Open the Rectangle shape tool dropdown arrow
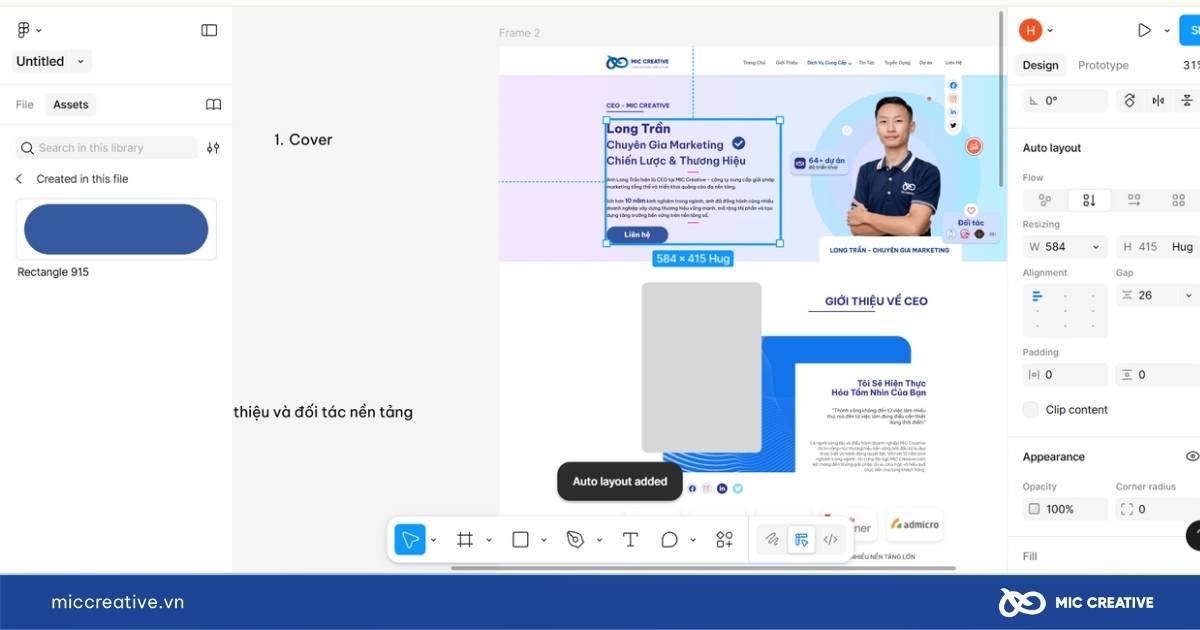The width and height of the screenshot is (1200, 630). (x=544, y=540)
